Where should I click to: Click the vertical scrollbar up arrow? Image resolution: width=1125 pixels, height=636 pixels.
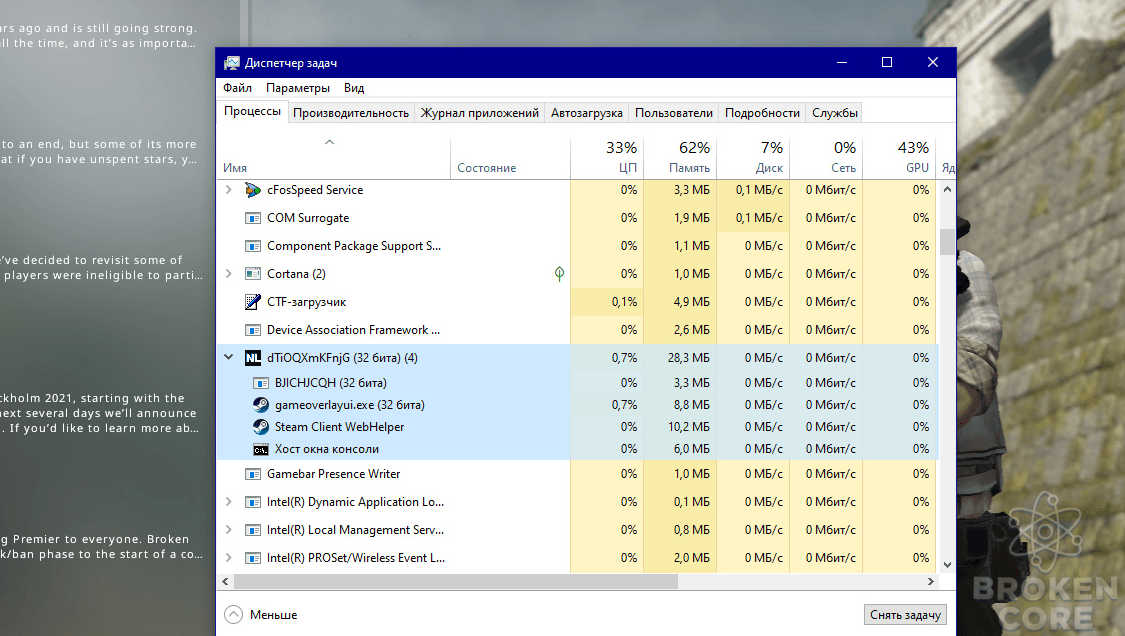[x=947, y=190]
